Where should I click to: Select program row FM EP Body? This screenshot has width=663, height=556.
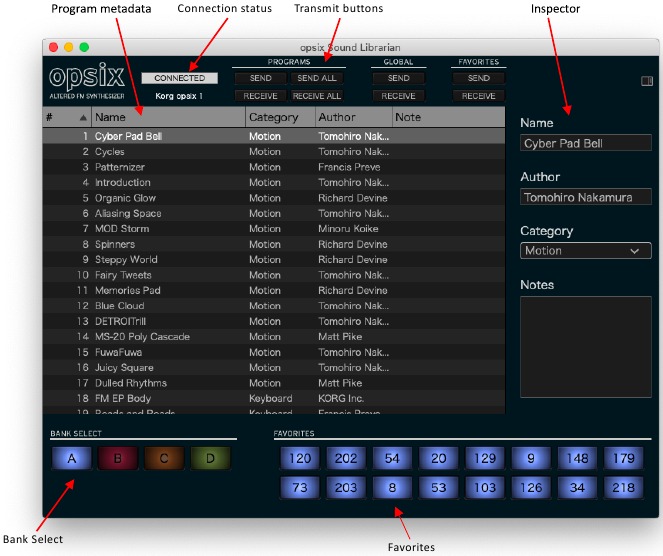pyautogui.click(x=274, y=398)
